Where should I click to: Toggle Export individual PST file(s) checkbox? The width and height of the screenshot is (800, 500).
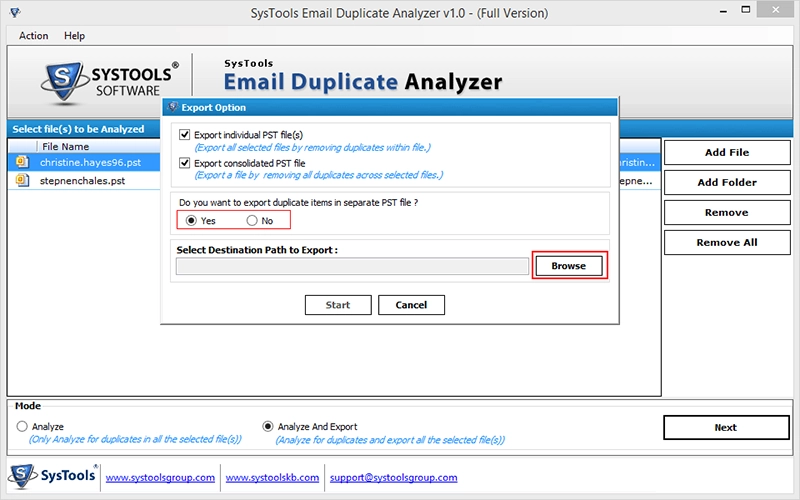click(184, 135)
